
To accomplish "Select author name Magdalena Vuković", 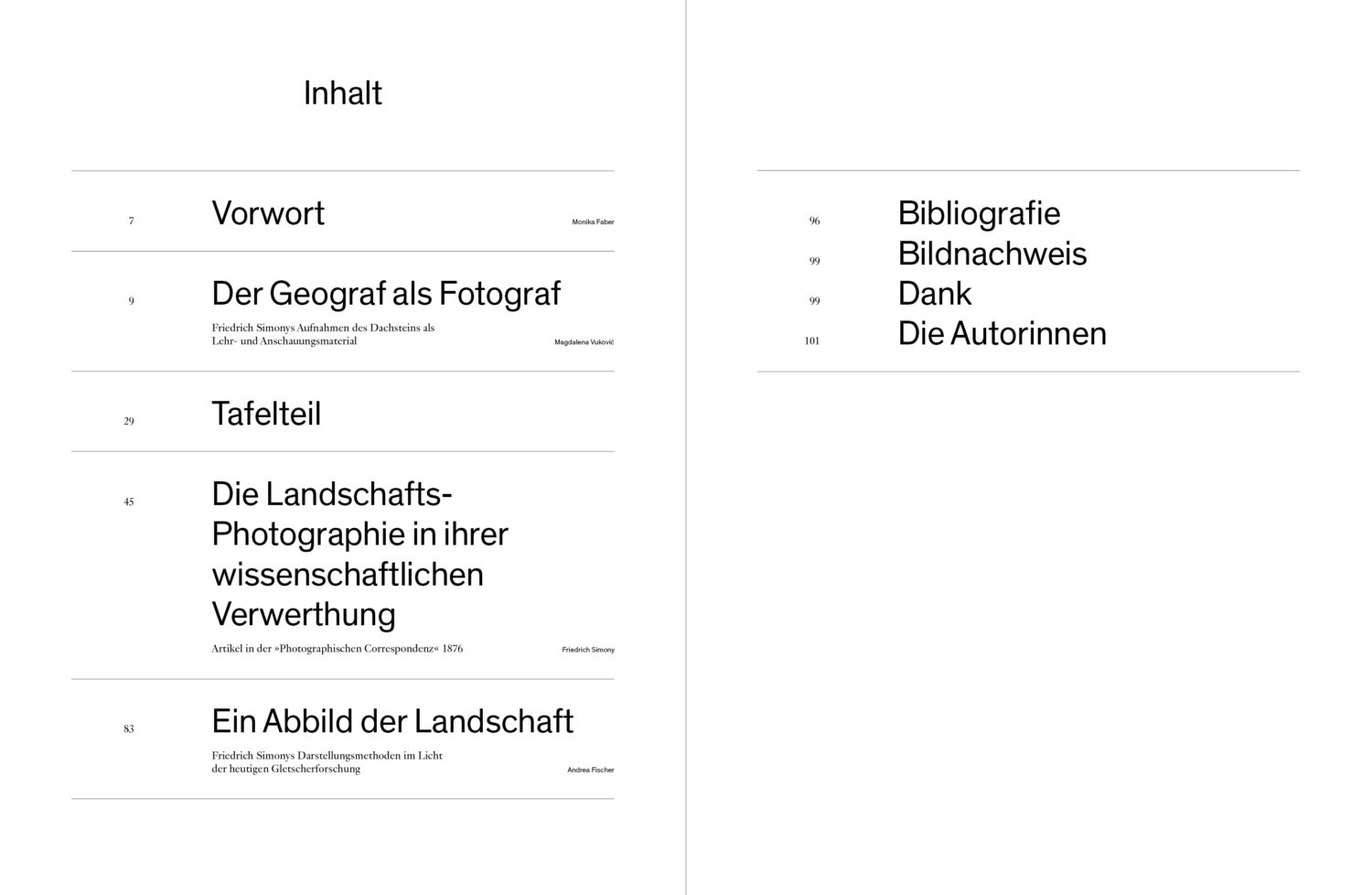I will (x=584, y=342).
